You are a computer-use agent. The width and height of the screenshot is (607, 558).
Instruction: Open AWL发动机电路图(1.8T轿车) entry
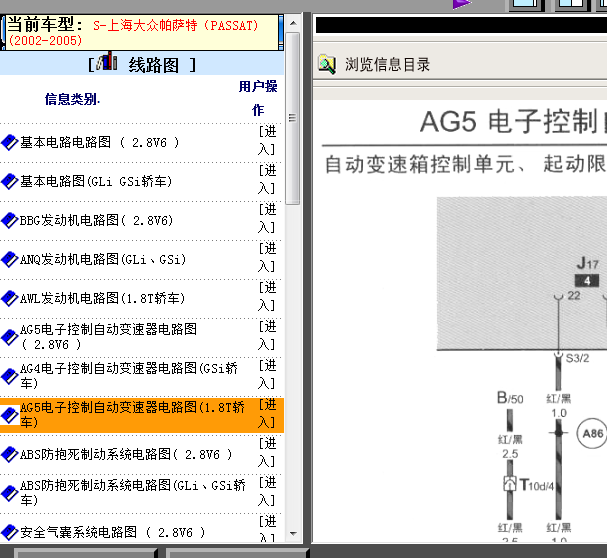103,299
